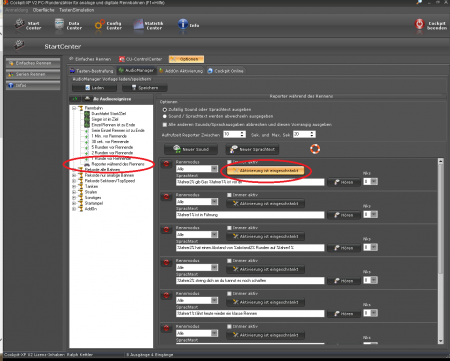Delete the 'gib Gas' entry via its red icon
This screenshot has width=450, height=361.
point(166,164)
